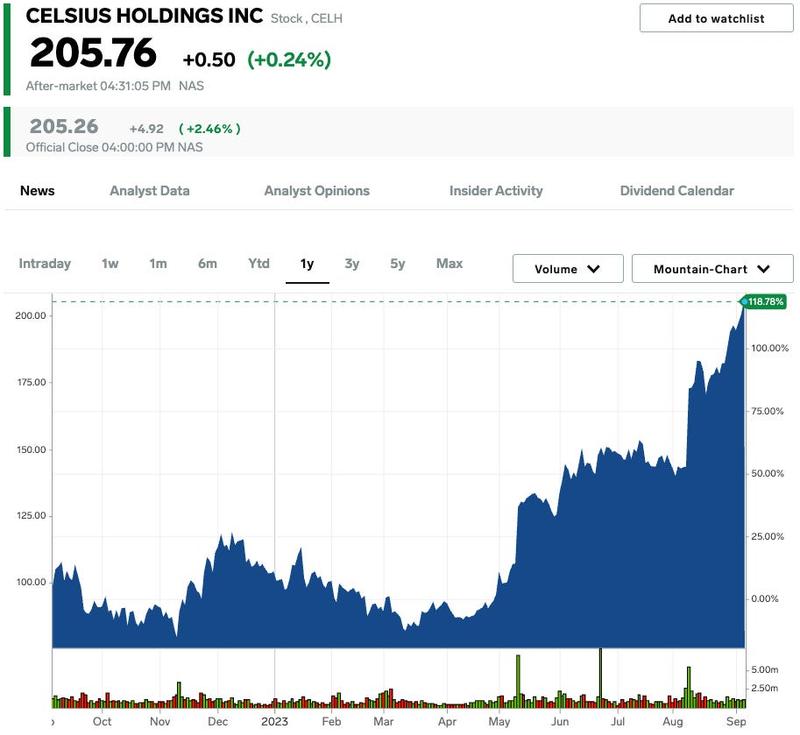Click the Feb label on time axis

(x=331, y=722)
